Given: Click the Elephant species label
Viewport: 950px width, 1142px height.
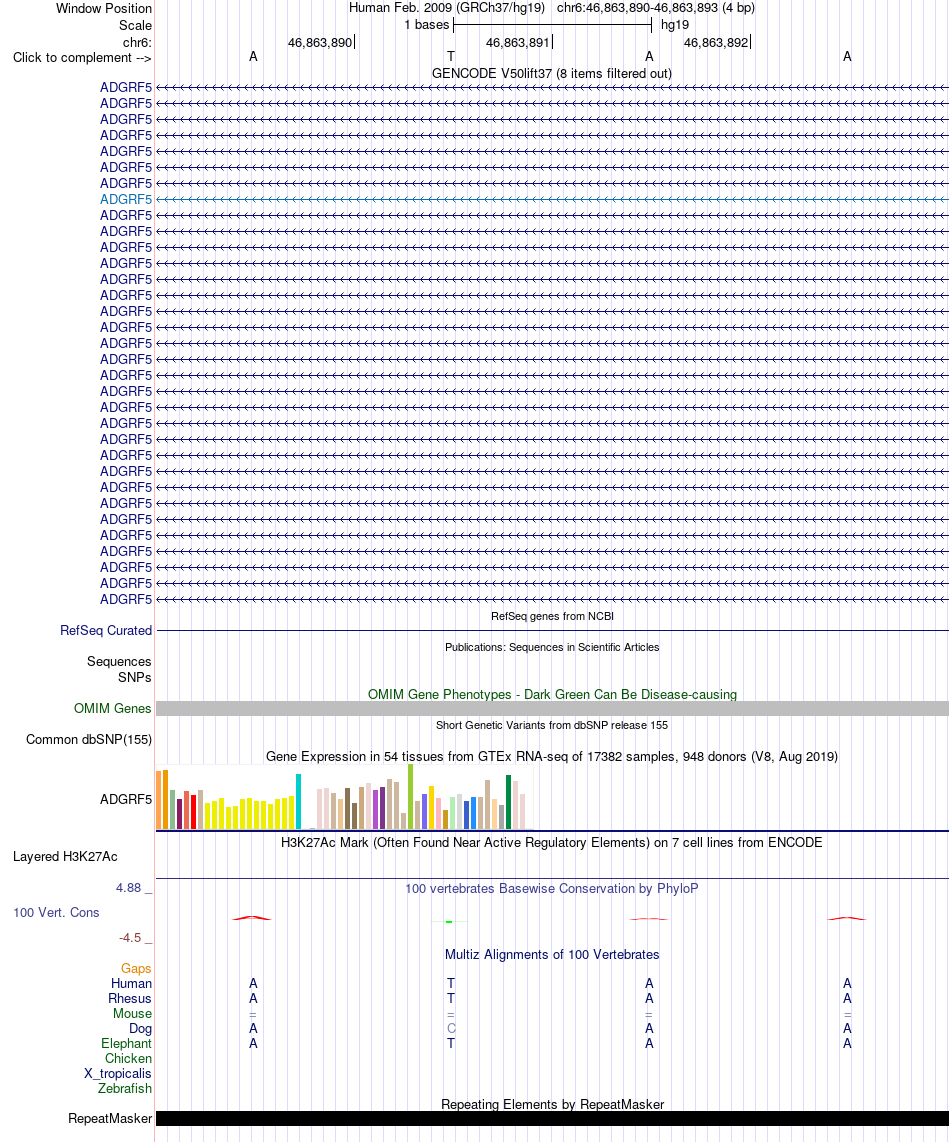Looking at the screenshot, I should (127, 1044).
